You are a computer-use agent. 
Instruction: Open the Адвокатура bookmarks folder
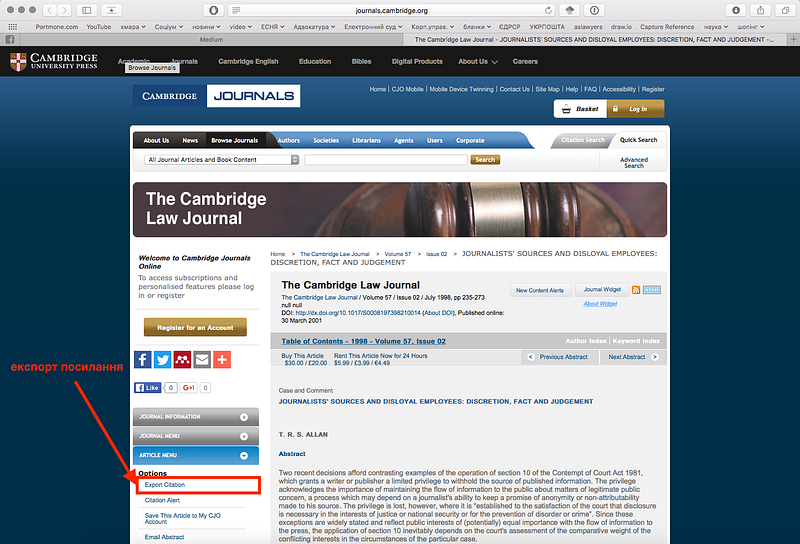click(x=314, y=27)
